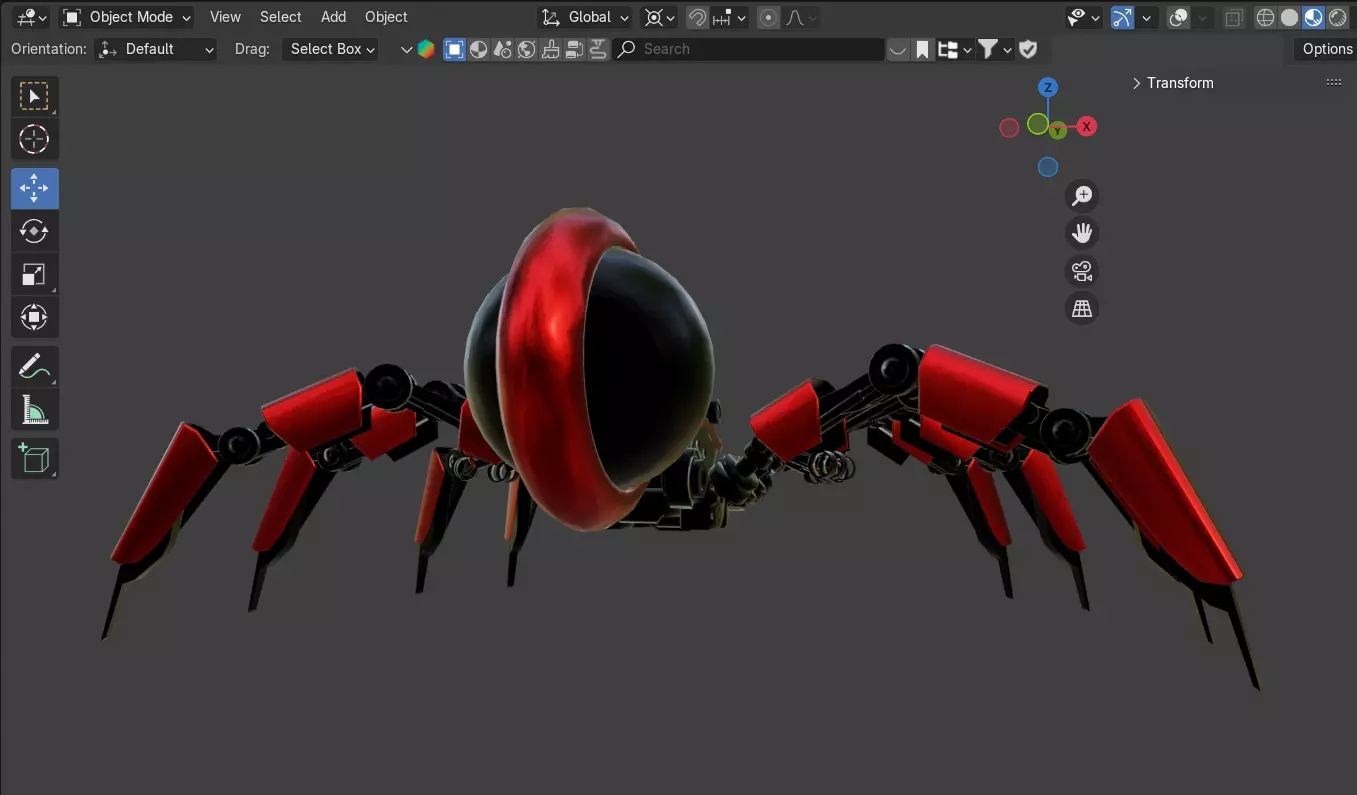Click the highlighted square icon after color cube
The width and height of the screenshot is (1357, 795).
454,49
